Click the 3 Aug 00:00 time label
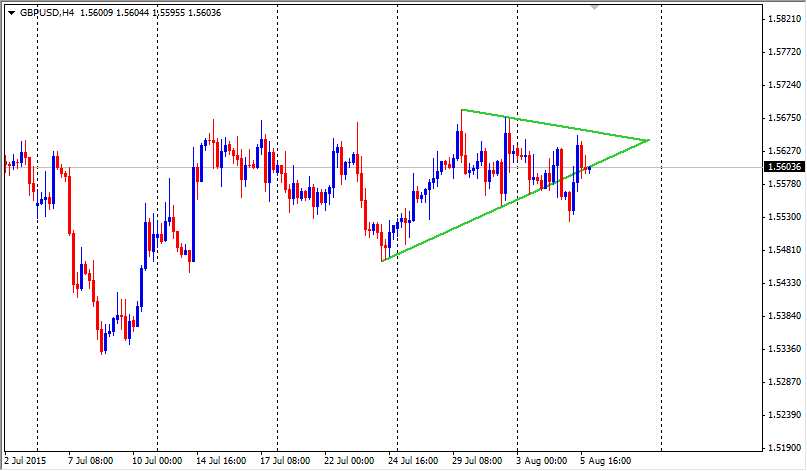 click(541, 461)
